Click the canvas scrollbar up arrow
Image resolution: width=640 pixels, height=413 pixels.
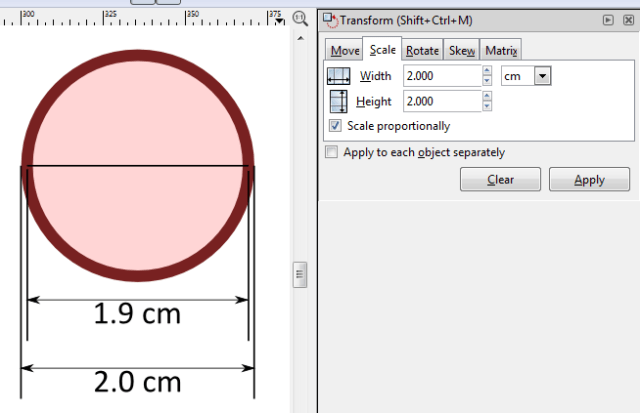click(x=299, y=39)
